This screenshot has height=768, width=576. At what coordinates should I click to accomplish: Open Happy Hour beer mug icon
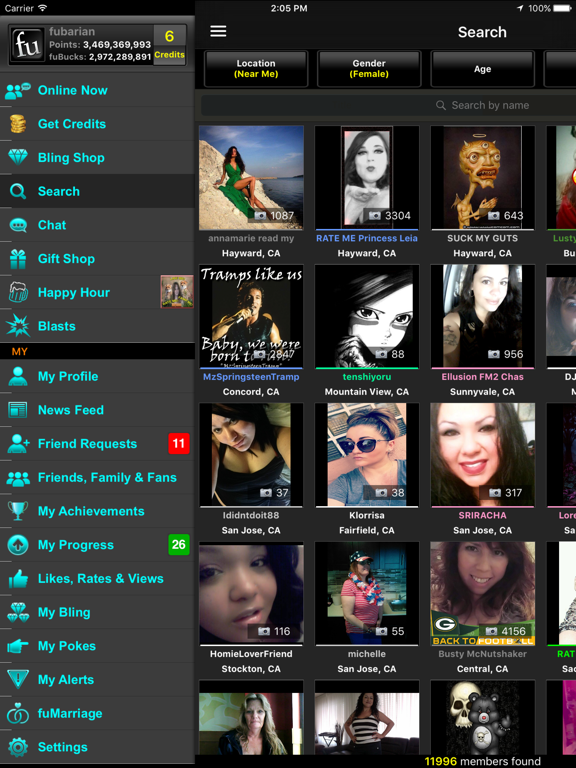coord(18,292)
